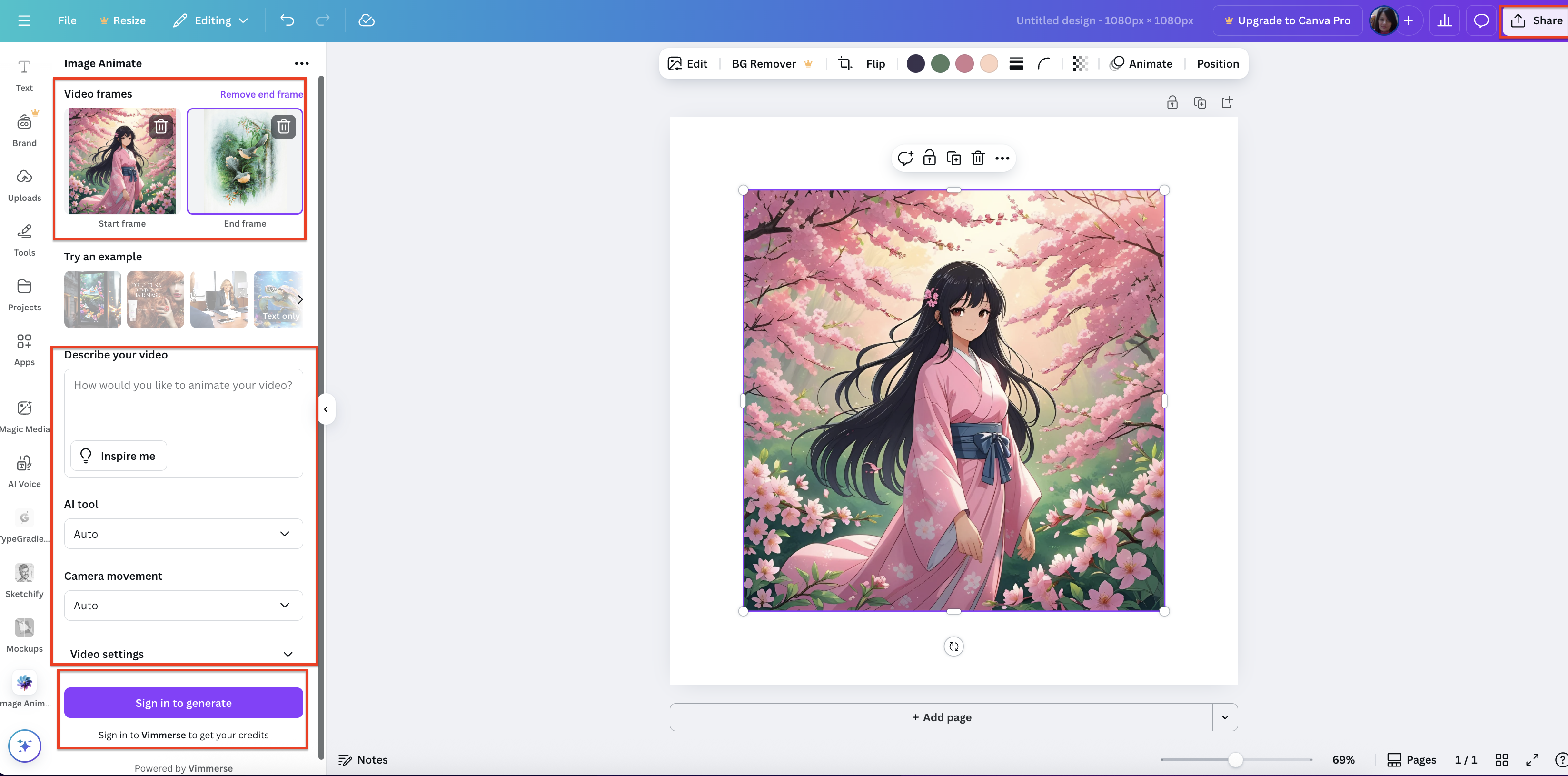Open the Crop tool
The height and width of the screenshot is (776, 1568).
(845, 63)
